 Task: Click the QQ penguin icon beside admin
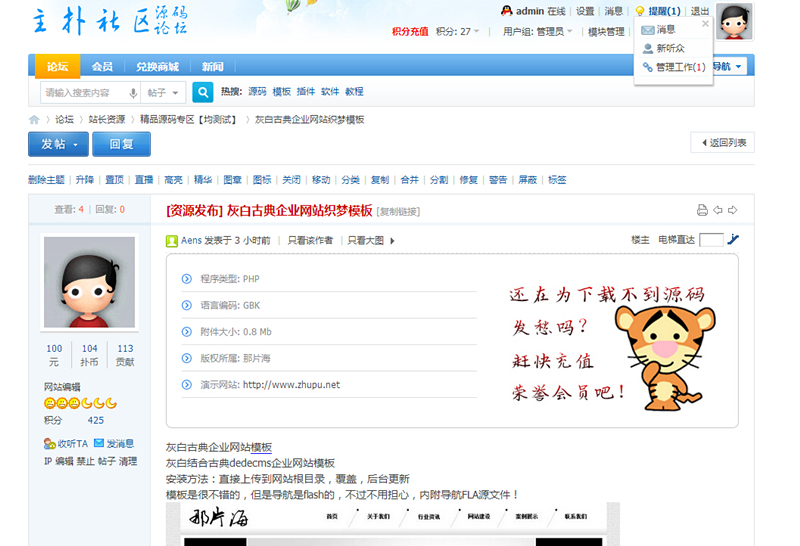pos(507,11)
